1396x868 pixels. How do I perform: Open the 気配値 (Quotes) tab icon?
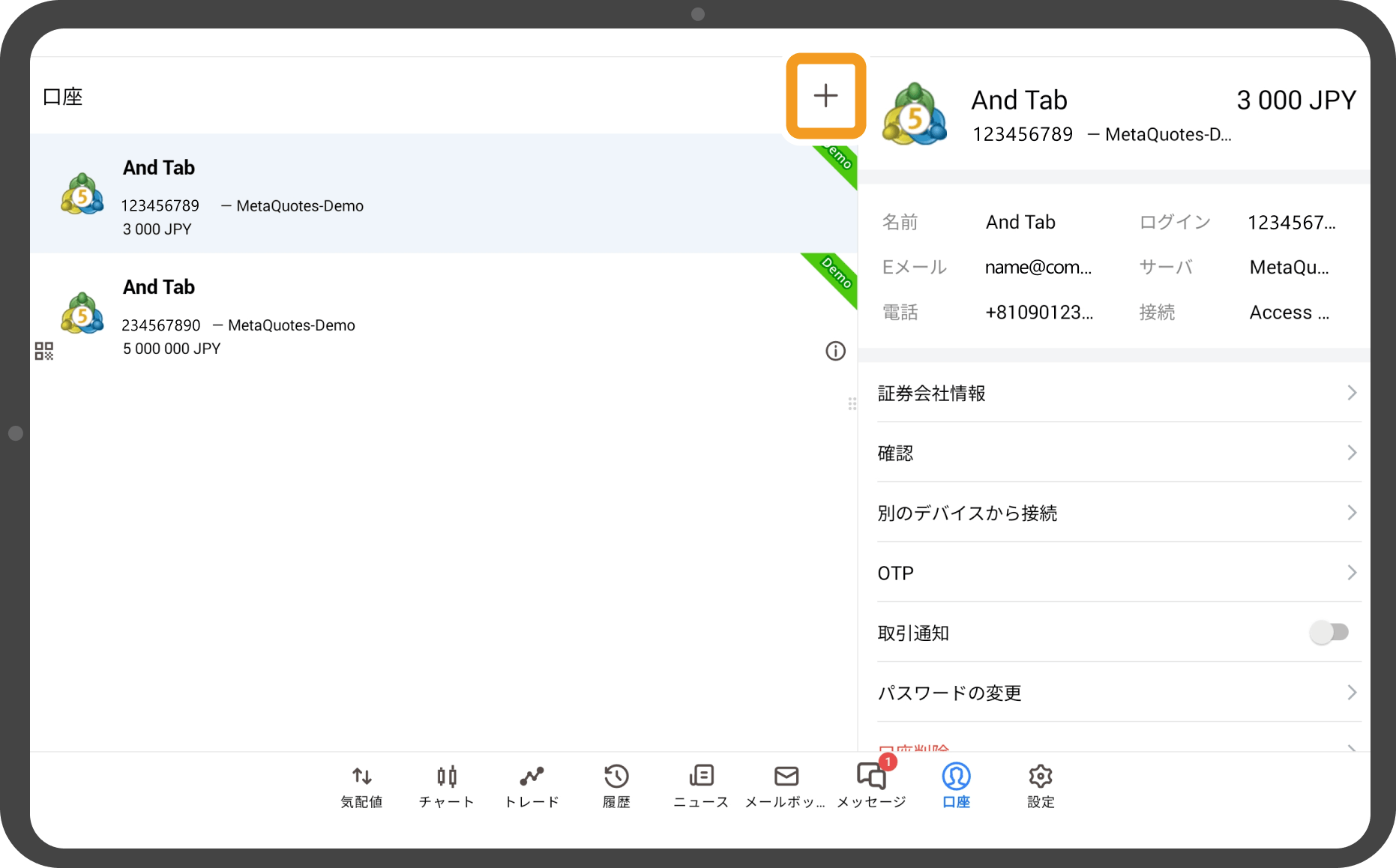click(361, 784)
